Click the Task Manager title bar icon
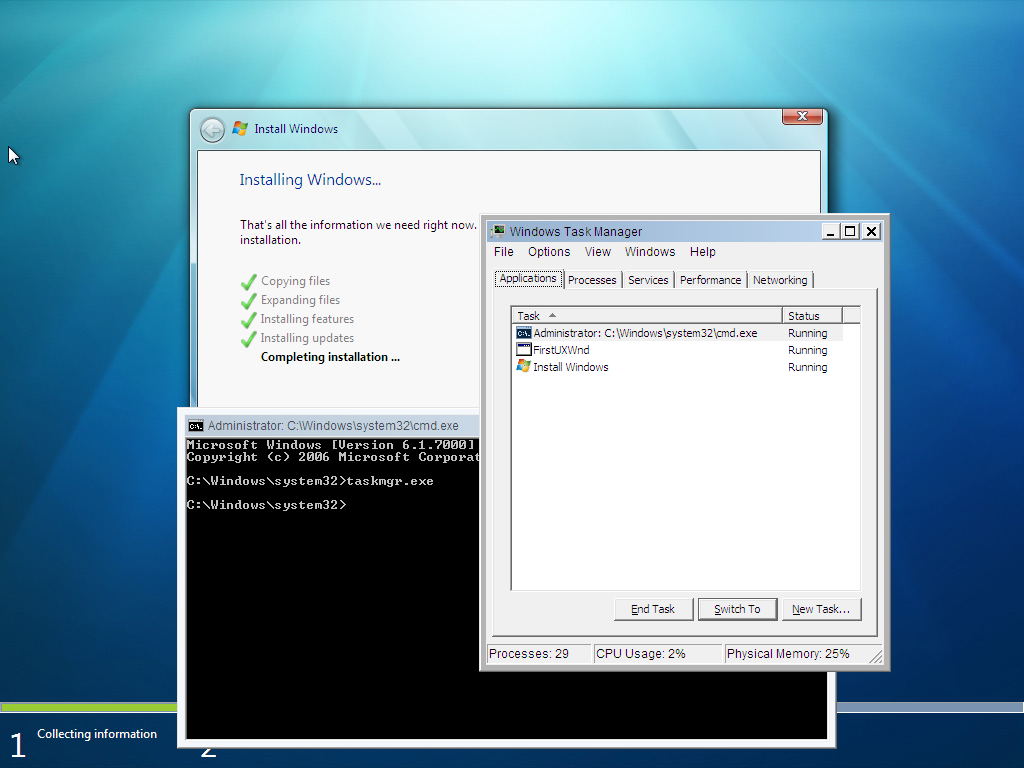Image resolution: width=1024 pixels, height=768 pixels. (x=498, y=231)
